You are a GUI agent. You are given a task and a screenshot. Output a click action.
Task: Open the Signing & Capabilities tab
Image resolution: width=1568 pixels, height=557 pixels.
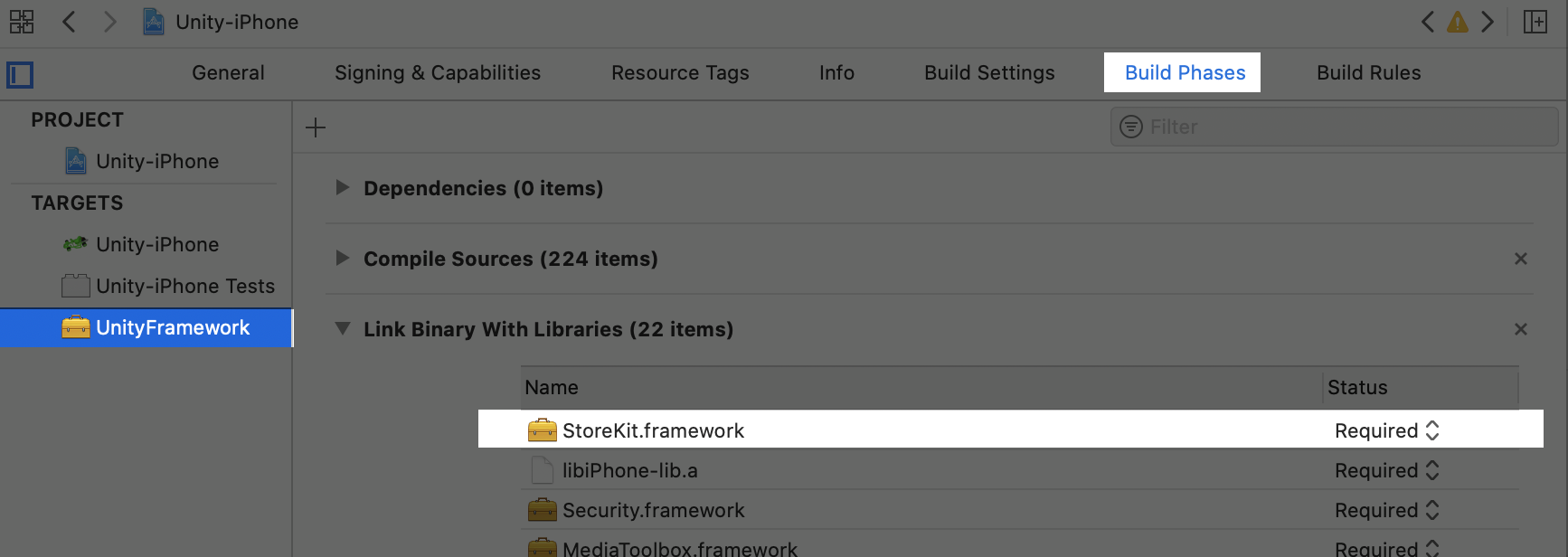pyautogui.click(x=437, y=72)
